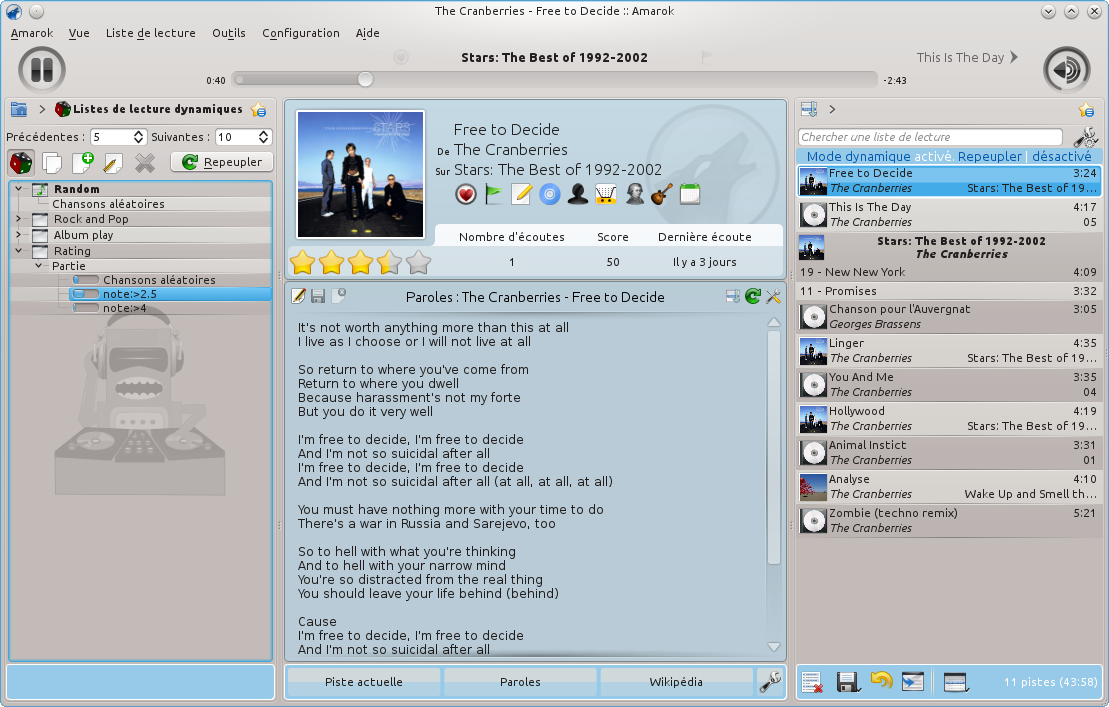The height and width of the screenshot is (707, 1109).
Task: Click the désactivé link to disable dynamic mode
Action: (x=1062, y=156)
